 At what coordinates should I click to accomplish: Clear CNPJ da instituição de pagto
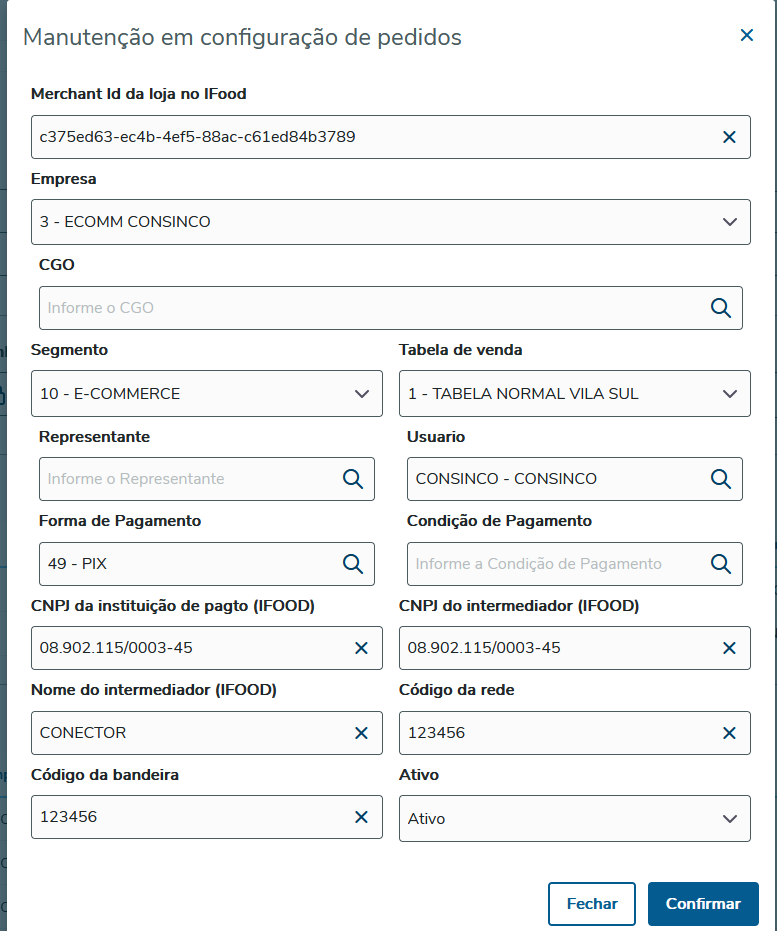click(x=361, y=648)
